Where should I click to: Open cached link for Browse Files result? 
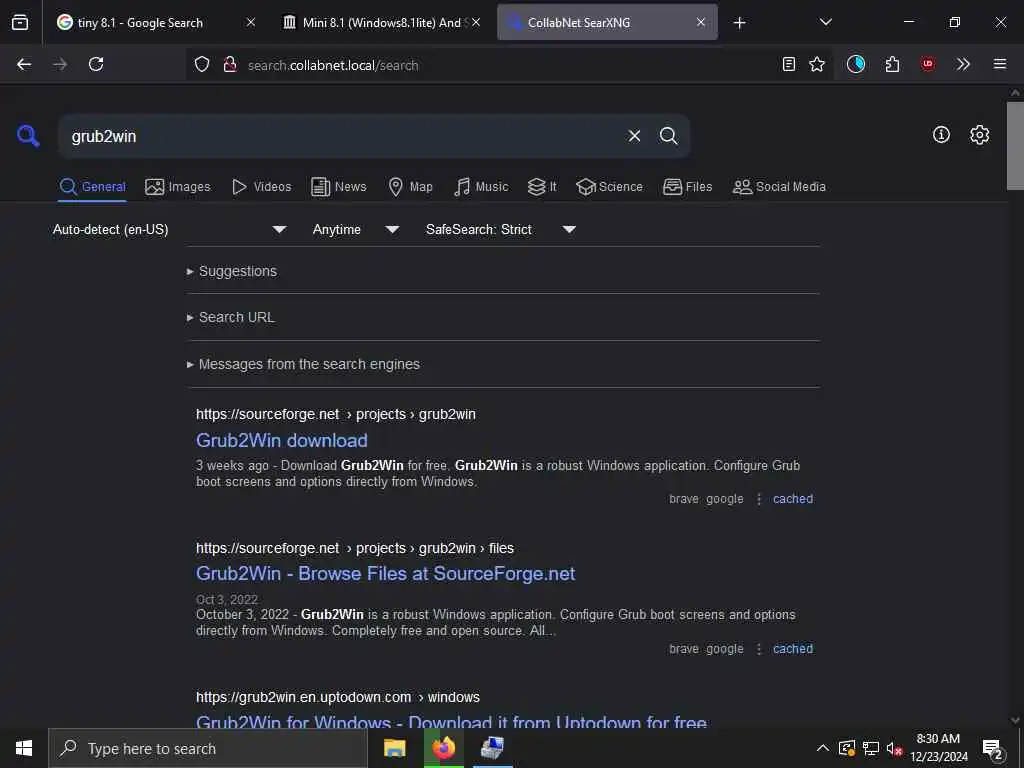tap(793, 649)
